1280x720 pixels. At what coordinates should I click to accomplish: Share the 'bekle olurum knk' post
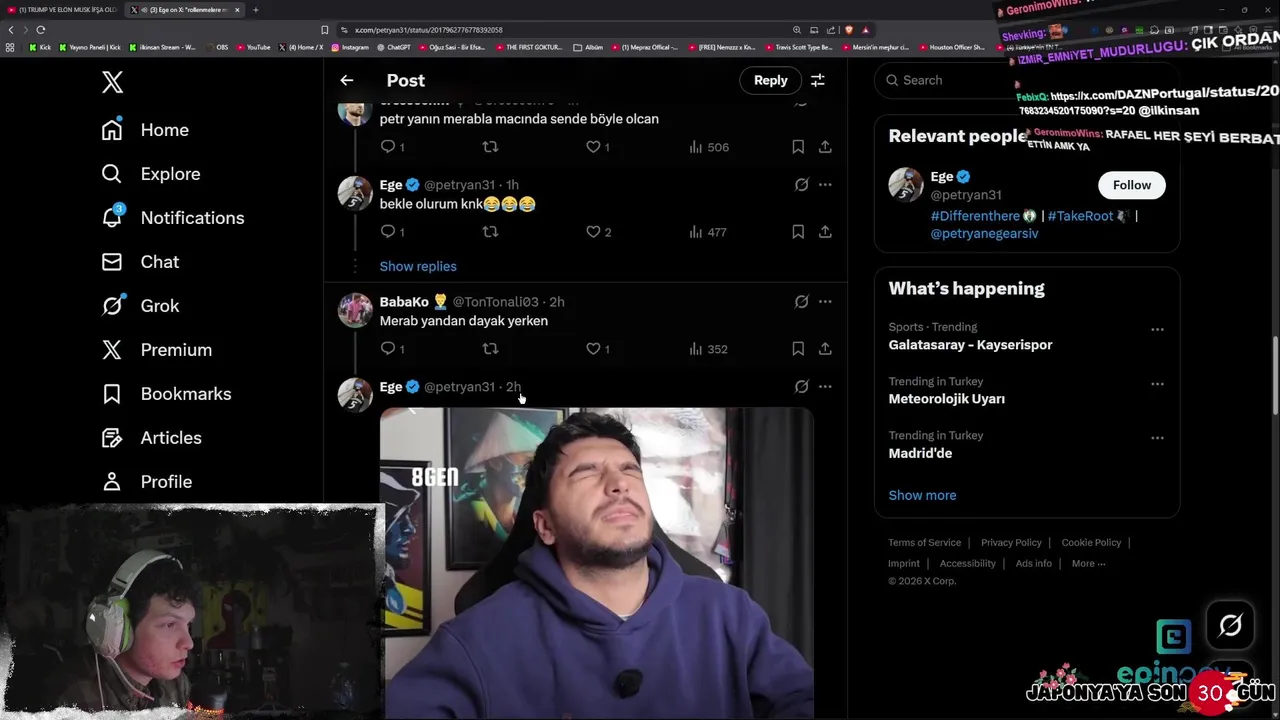825,232
